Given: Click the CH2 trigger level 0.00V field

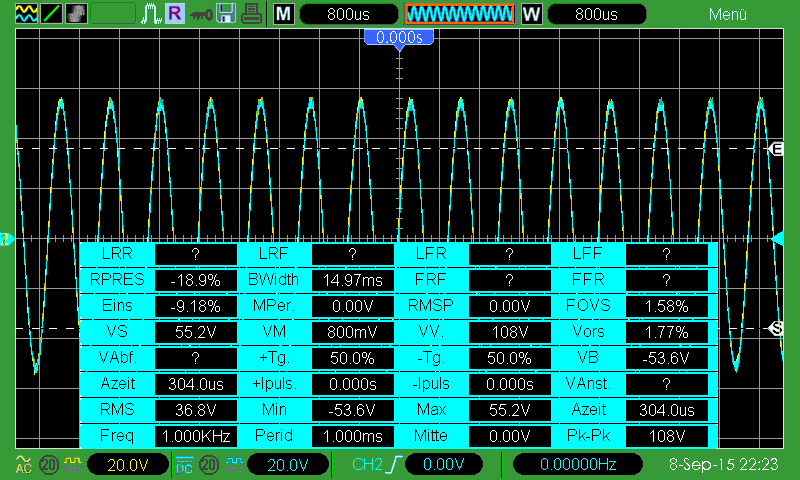Looking at the screenshot, I should coord(443,464).
